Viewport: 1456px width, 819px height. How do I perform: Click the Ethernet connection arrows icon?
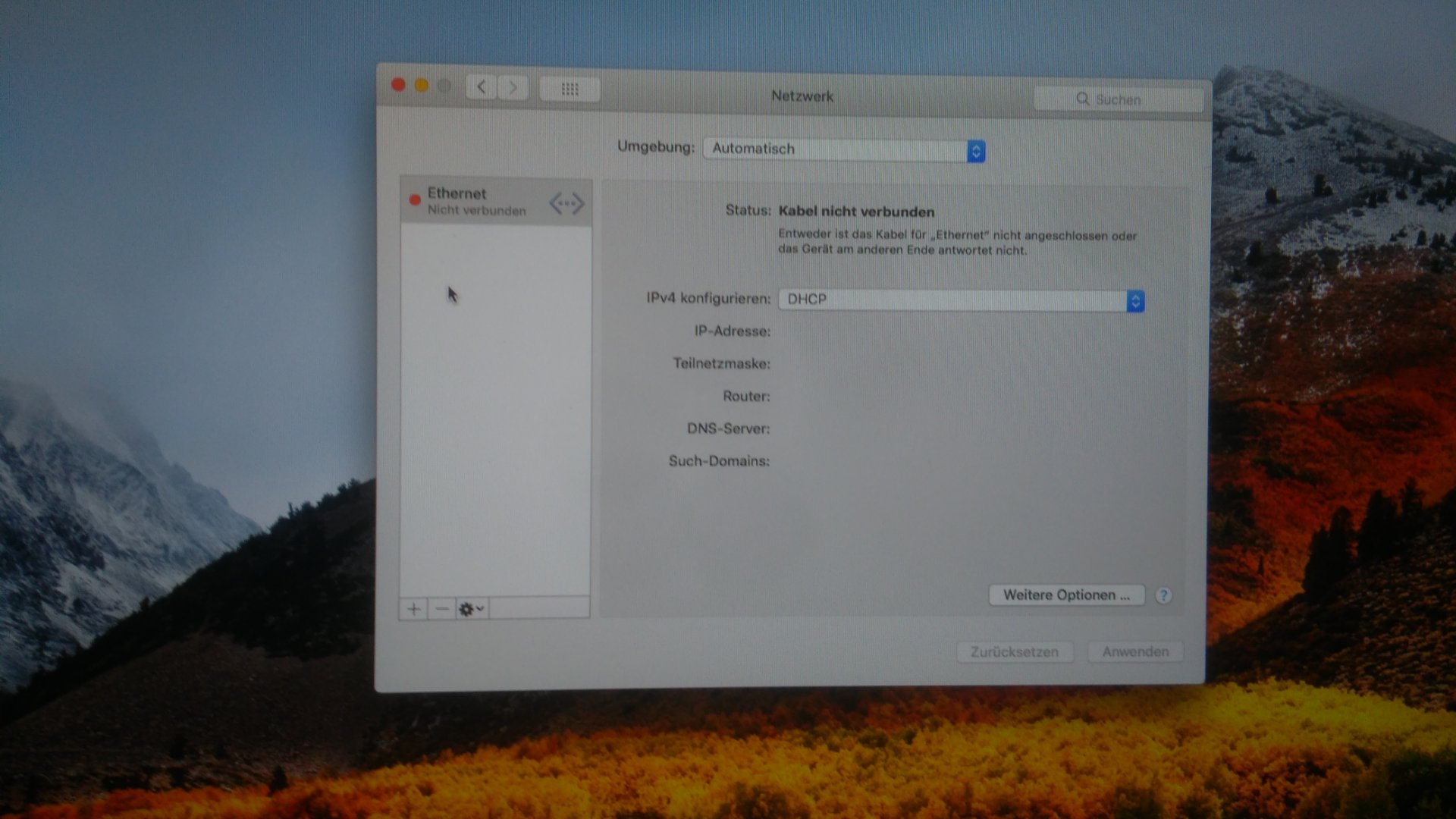pos(566,203)
